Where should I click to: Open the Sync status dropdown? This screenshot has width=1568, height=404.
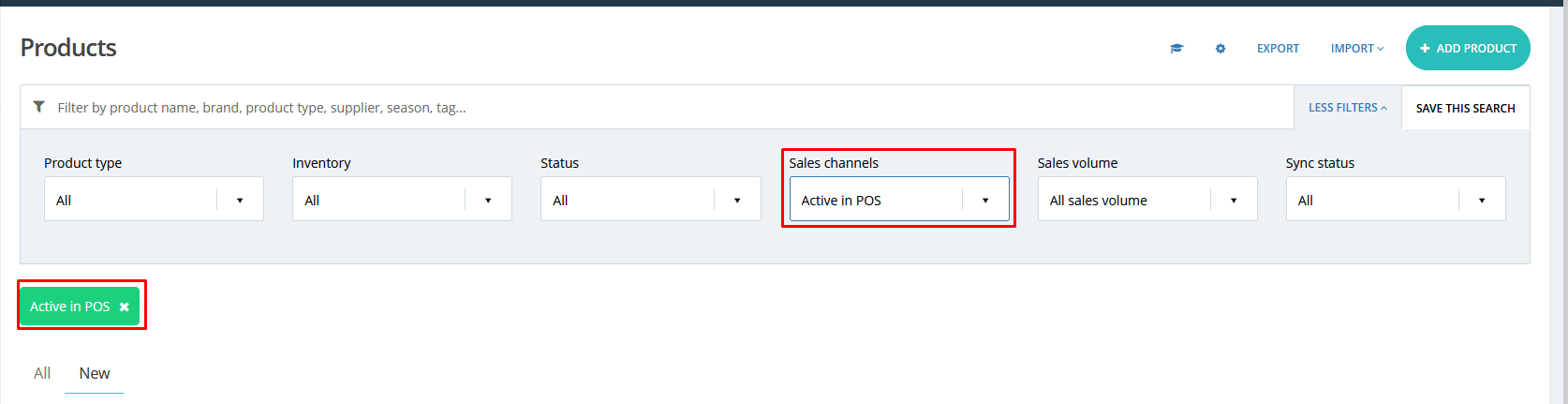point(1395,200)
